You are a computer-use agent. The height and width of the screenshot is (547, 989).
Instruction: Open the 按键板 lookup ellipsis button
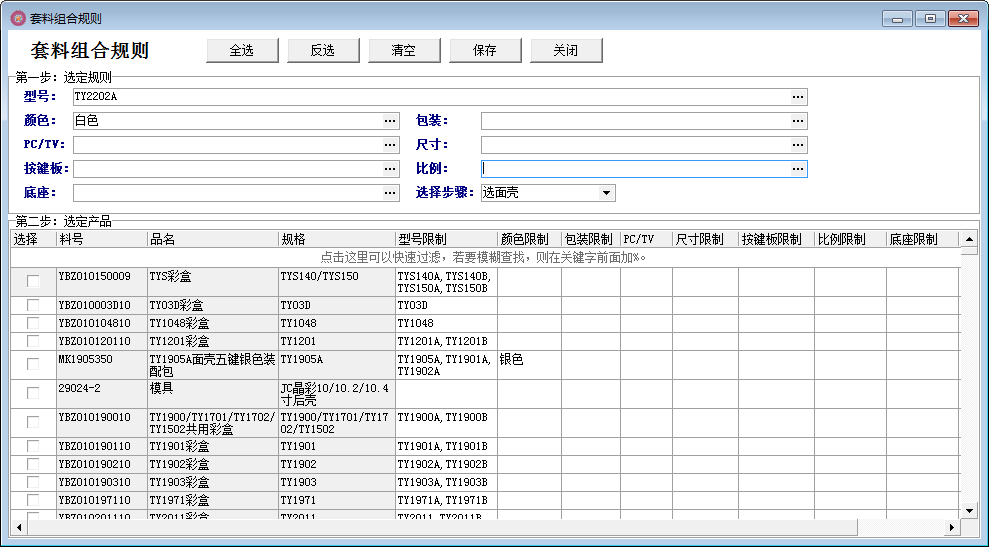(x=390, y=168)
